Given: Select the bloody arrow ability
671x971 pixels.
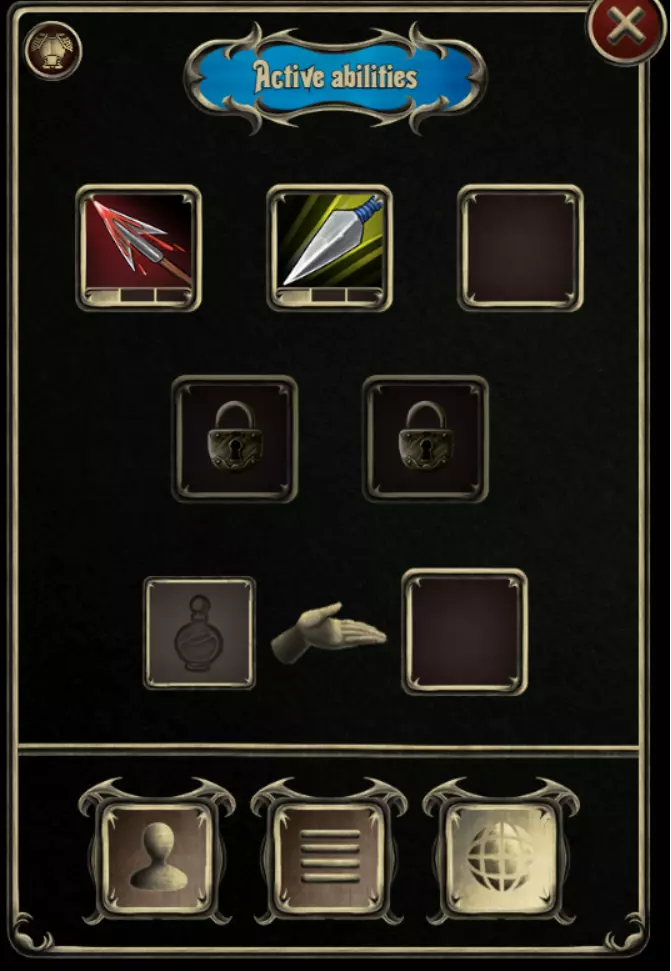Looking at the screenshot, I should tap(139, 242).
